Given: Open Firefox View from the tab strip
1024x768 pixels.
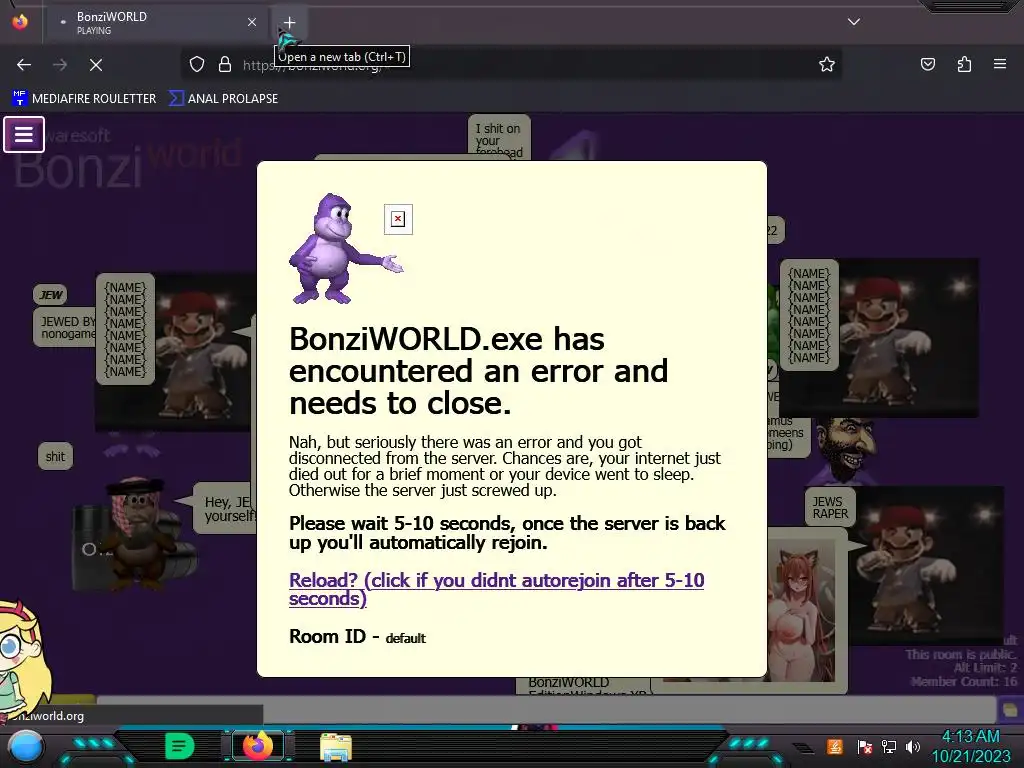Looking at the screenshot, I should (20, 22).
